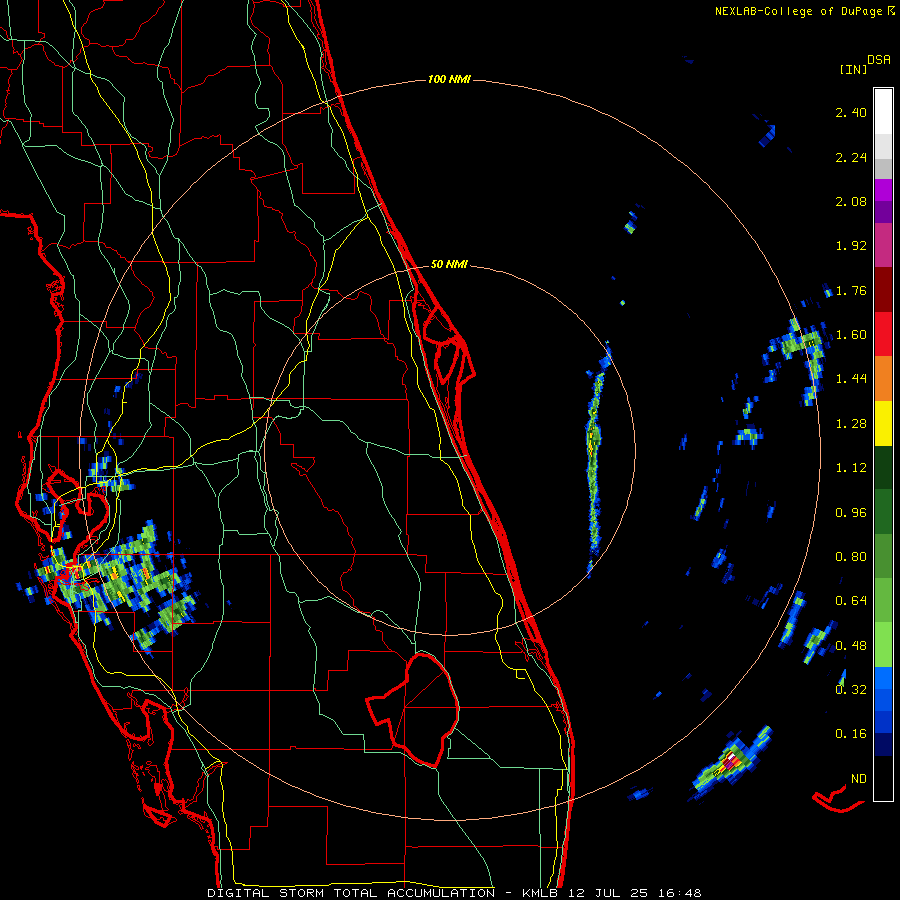Select the 1.76 legend value
This screenshot has height=900, width=900.
coord(851,290)
